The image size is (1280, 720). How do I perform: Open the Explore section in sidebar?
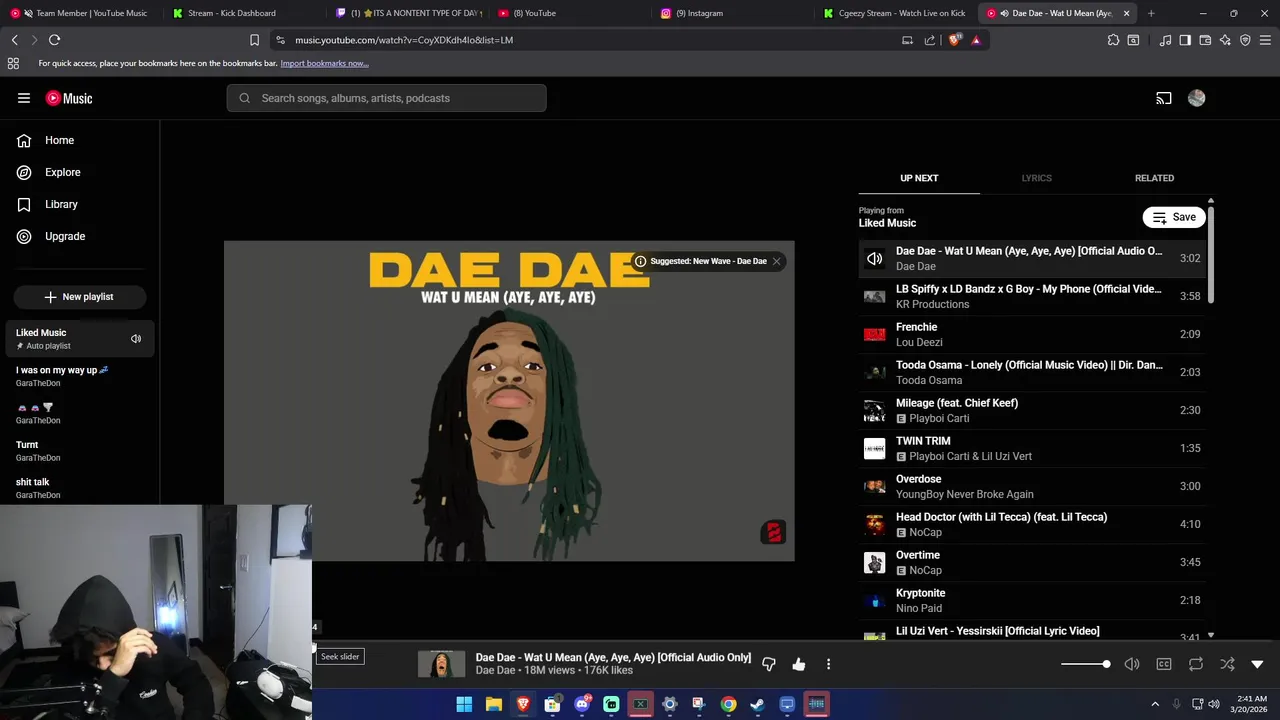click(x=80, y=172)
